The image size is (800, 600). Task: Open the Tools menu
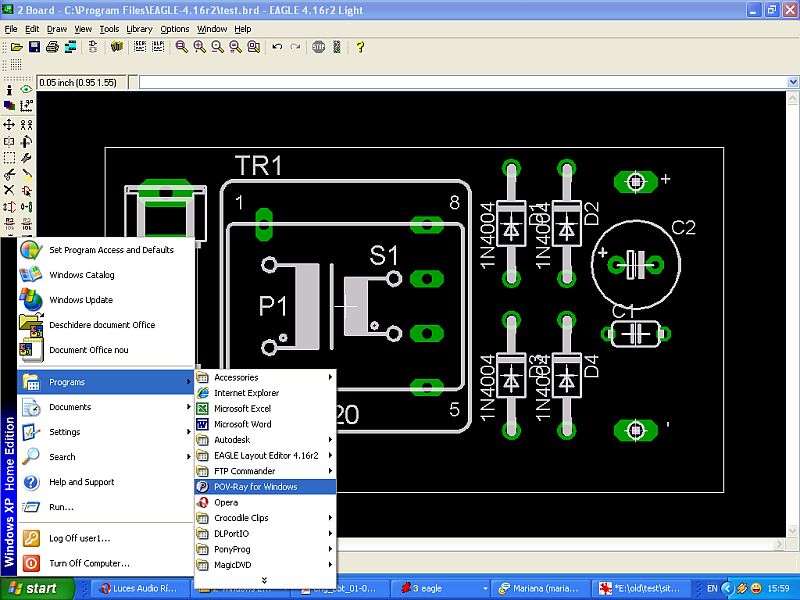109,29
